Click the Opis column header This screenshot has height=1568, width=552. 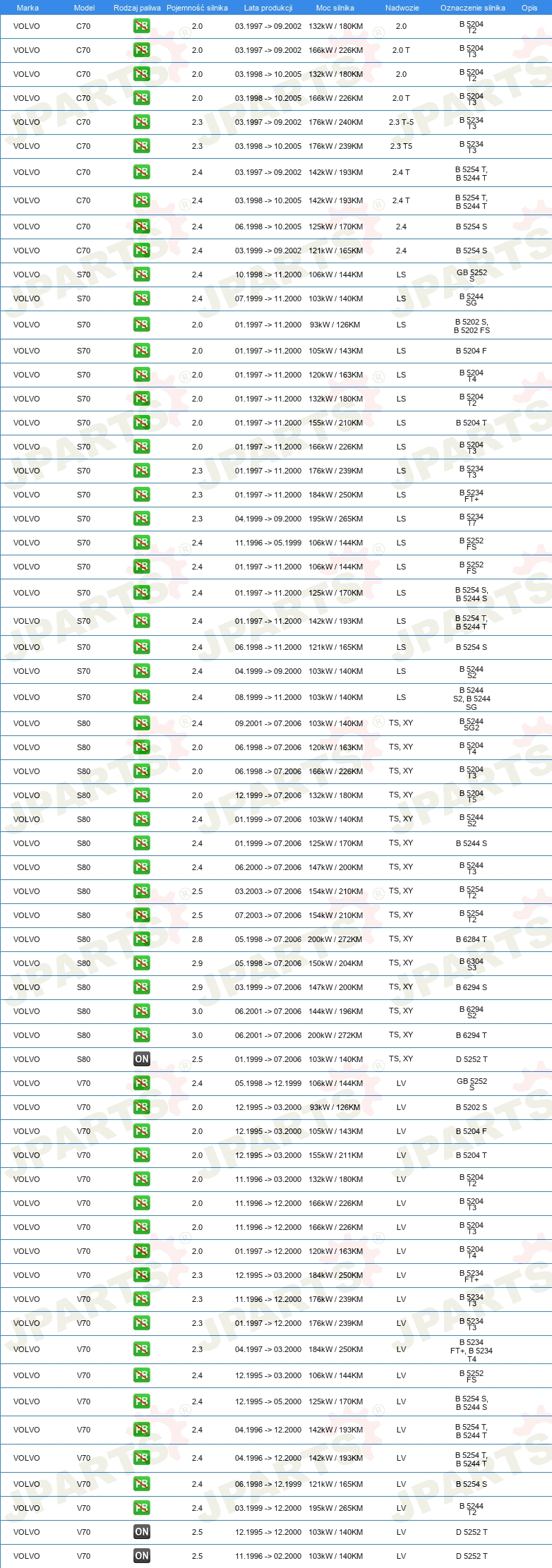pos(529,8)
